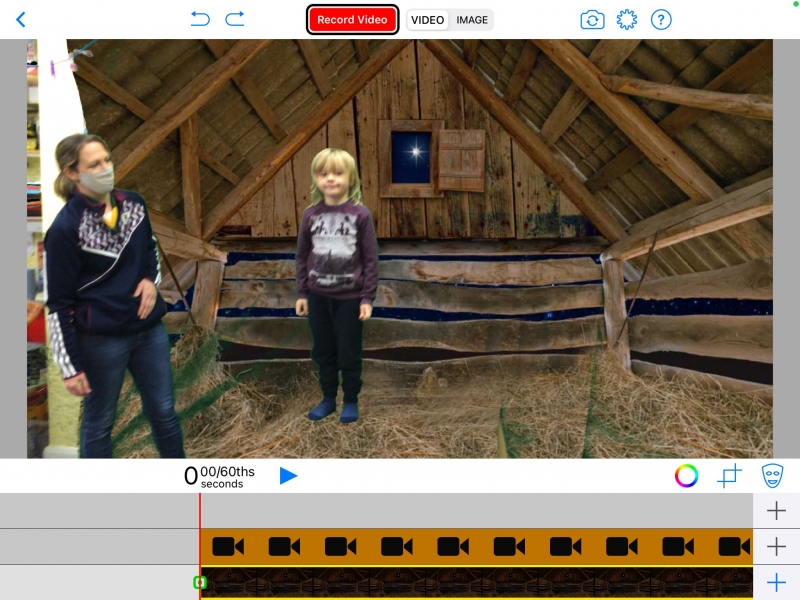
Task: Tap the blue plus on the bottom layer
Action: point(776,583)
